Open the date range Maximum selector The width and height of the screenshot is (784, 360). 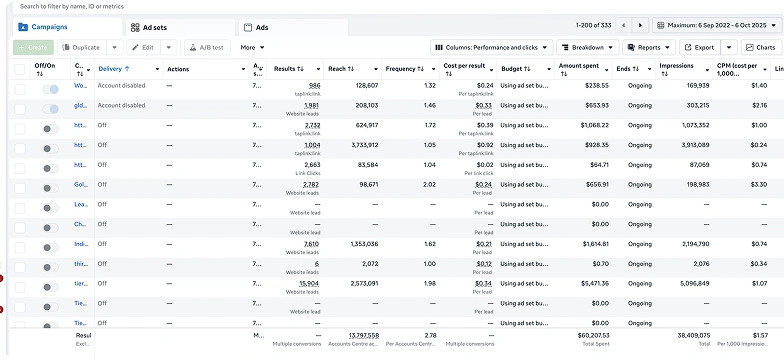(716, 25)
